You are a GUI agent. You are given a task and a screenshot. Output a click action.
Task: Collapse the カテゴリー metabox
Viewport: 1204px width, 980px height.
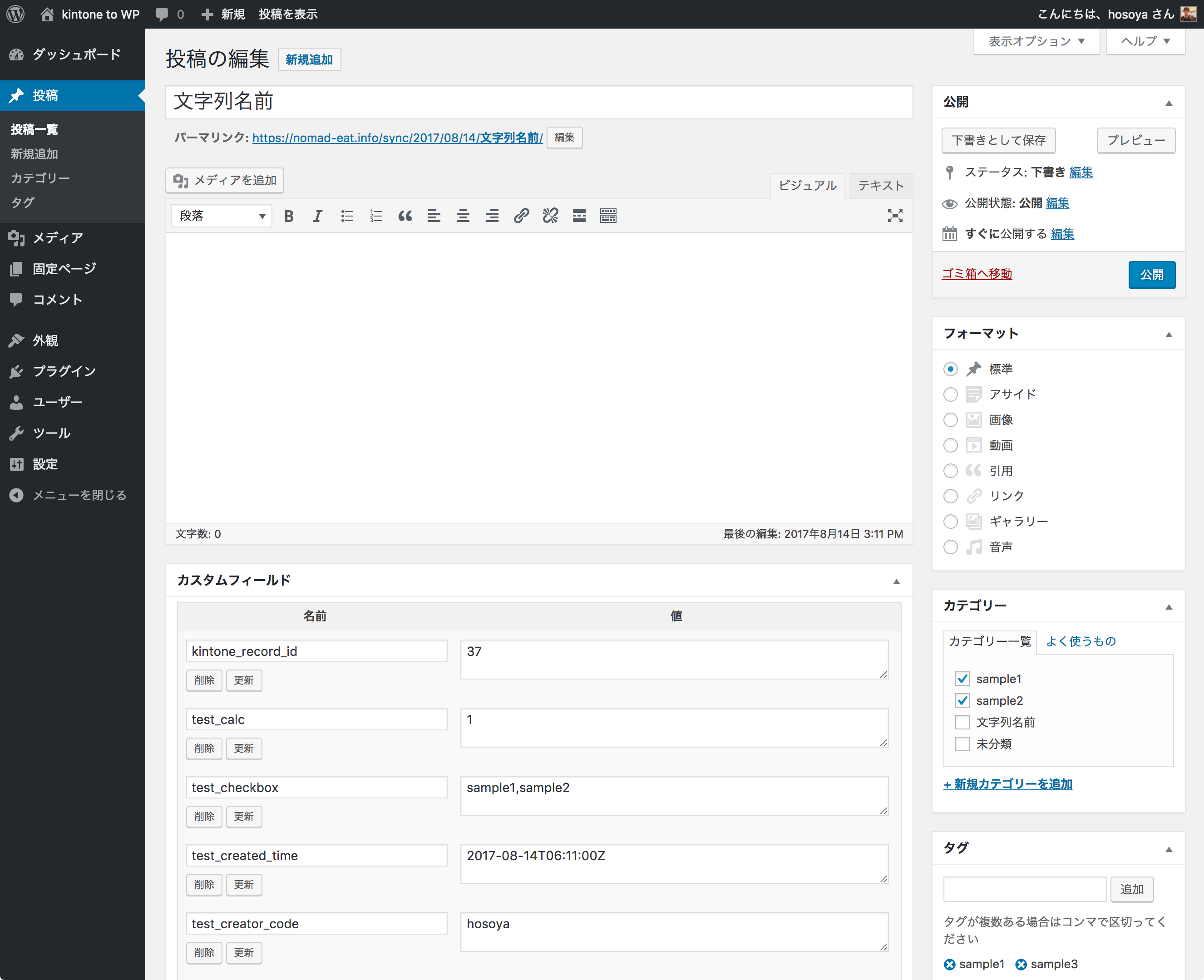coord(1169,607)
